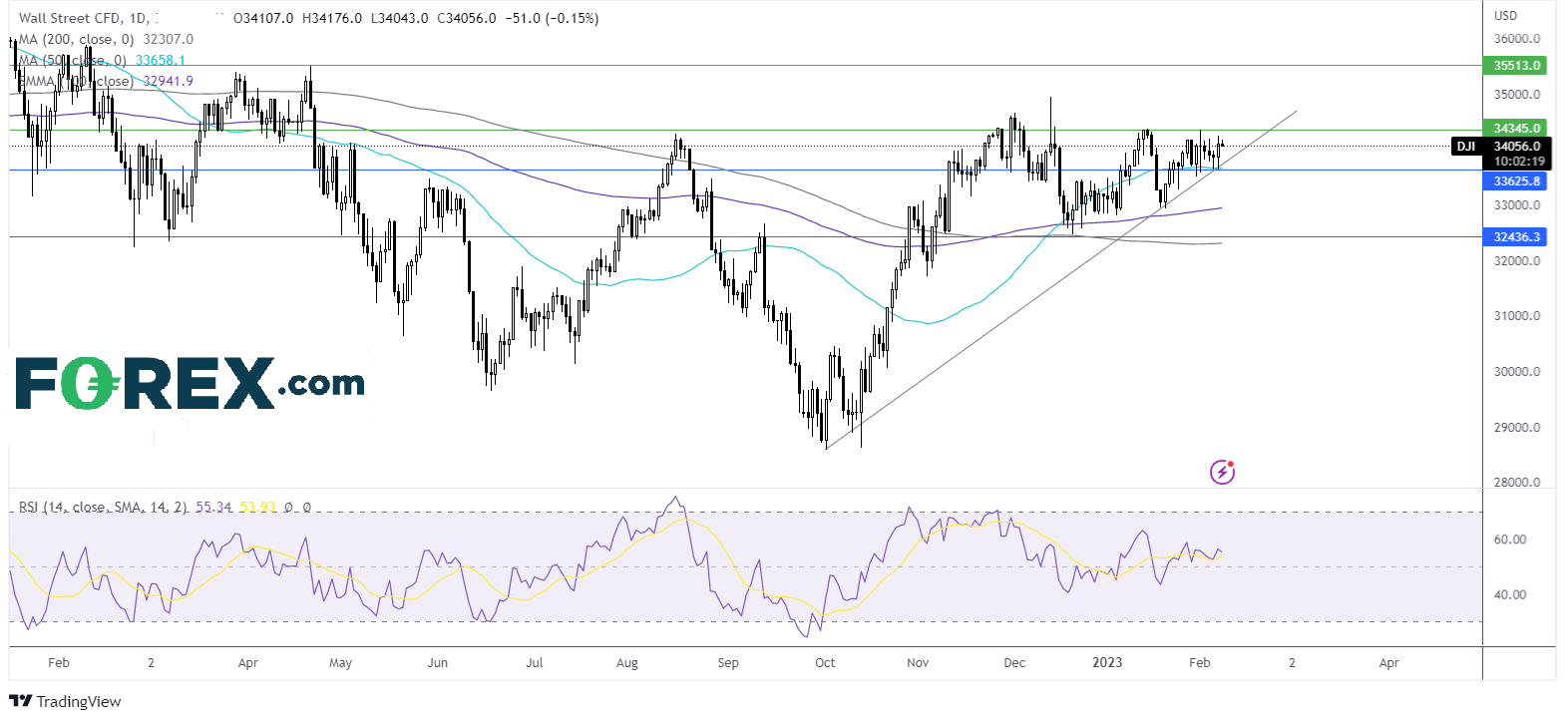Click the May label on the time axis
The height and width of the screenshot is (722, 1568).
[340, 663]
